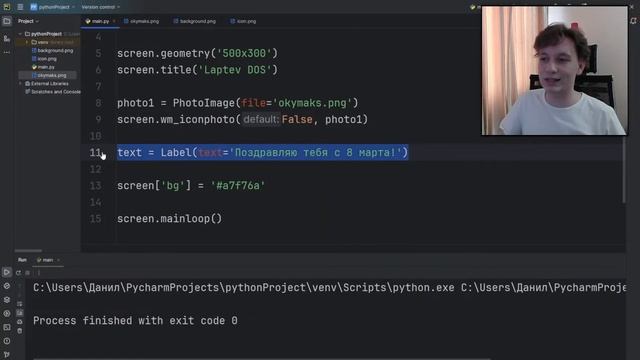Image resolution: width=640 pixels, height=360 pixels.
Task: Rerun 'main' with the rerun icon
Action: 18,273
